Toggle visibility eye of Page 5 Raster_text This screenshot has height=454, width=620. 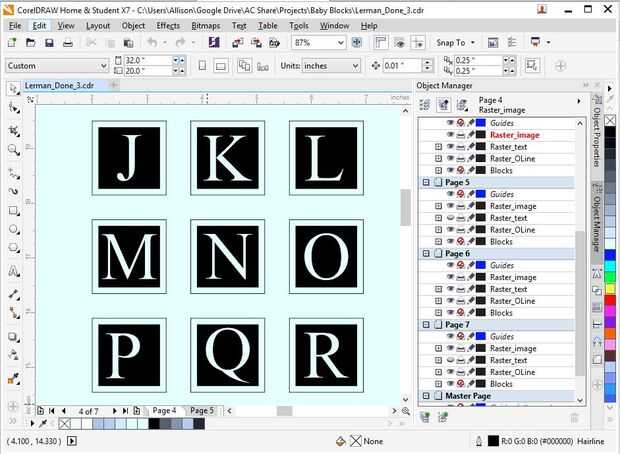click(x=450, y=218)
